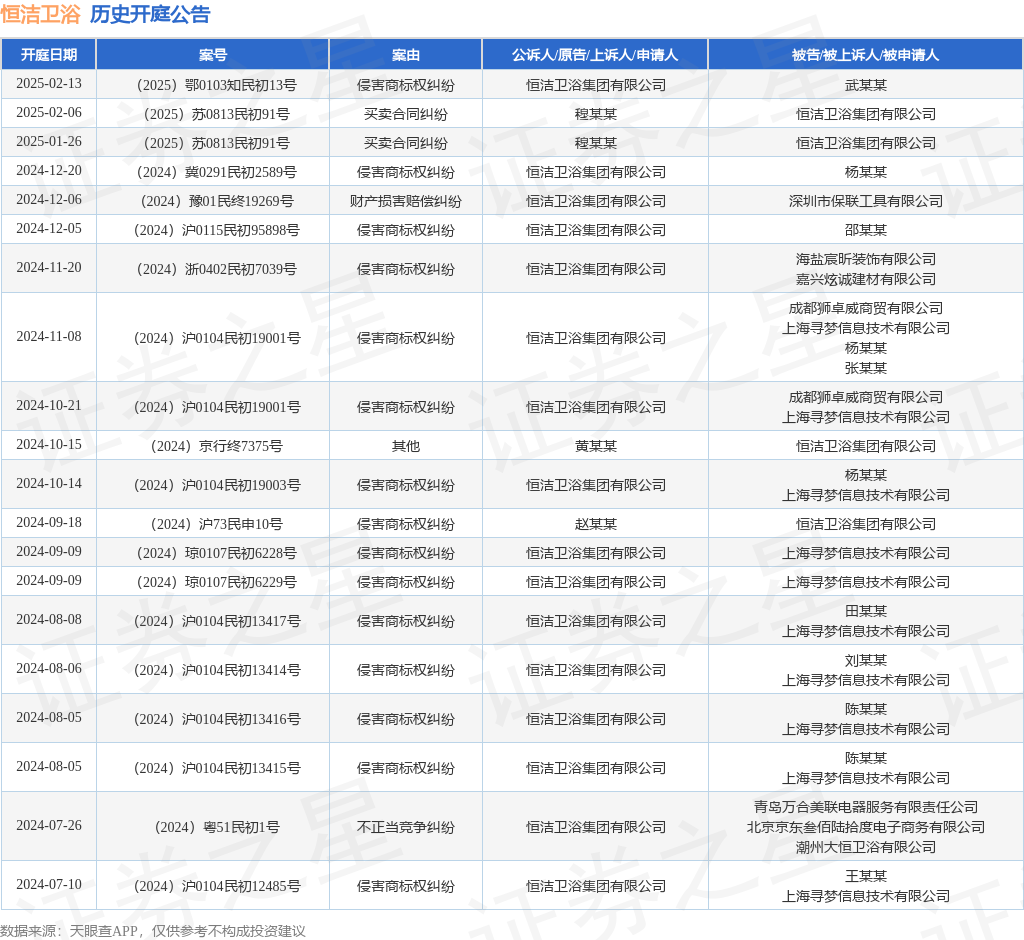Click the 开庭日期 column header

49,55
